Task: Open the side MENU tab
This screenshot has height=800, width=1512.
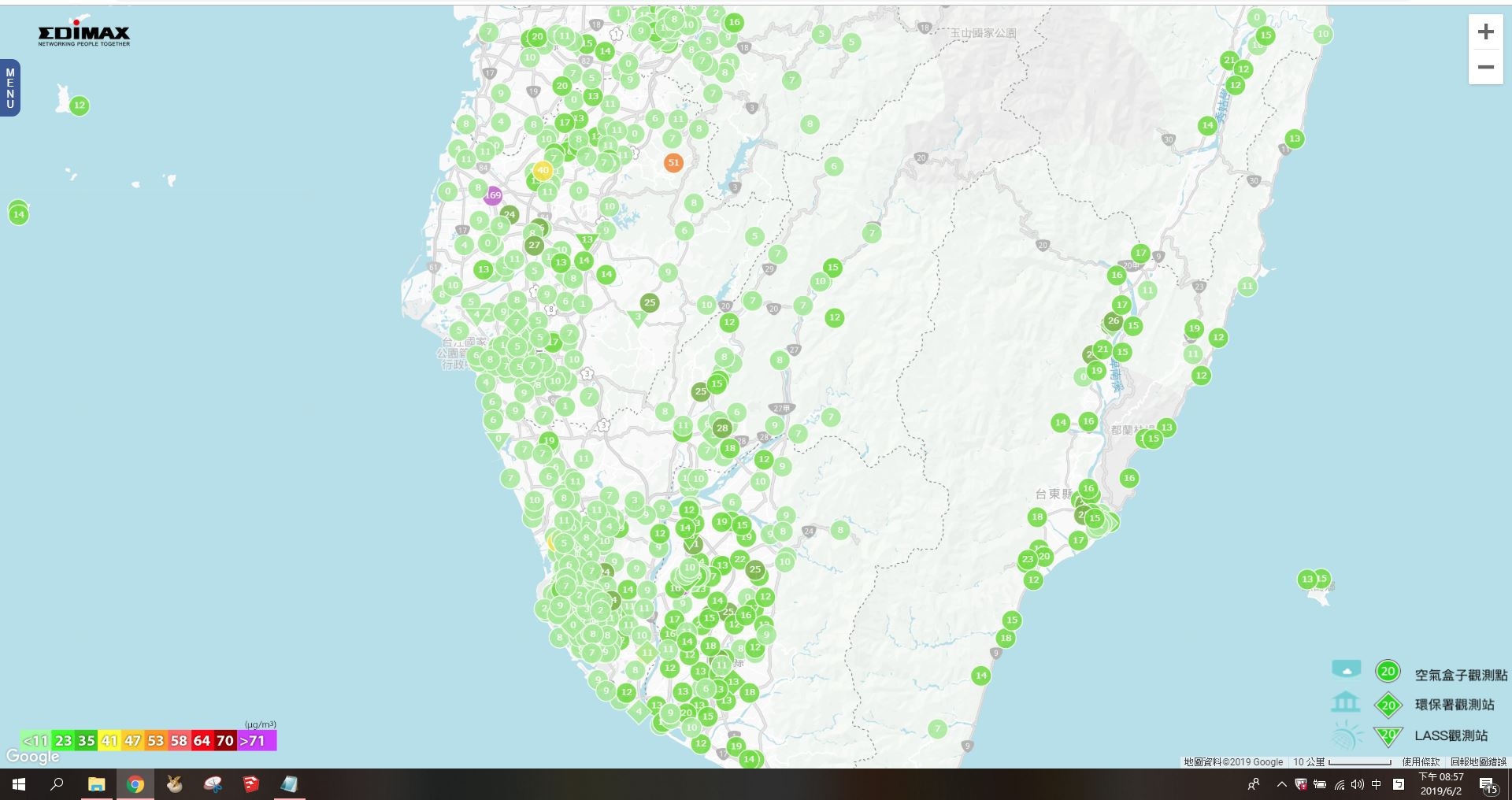Action: [x=10, y=88]
